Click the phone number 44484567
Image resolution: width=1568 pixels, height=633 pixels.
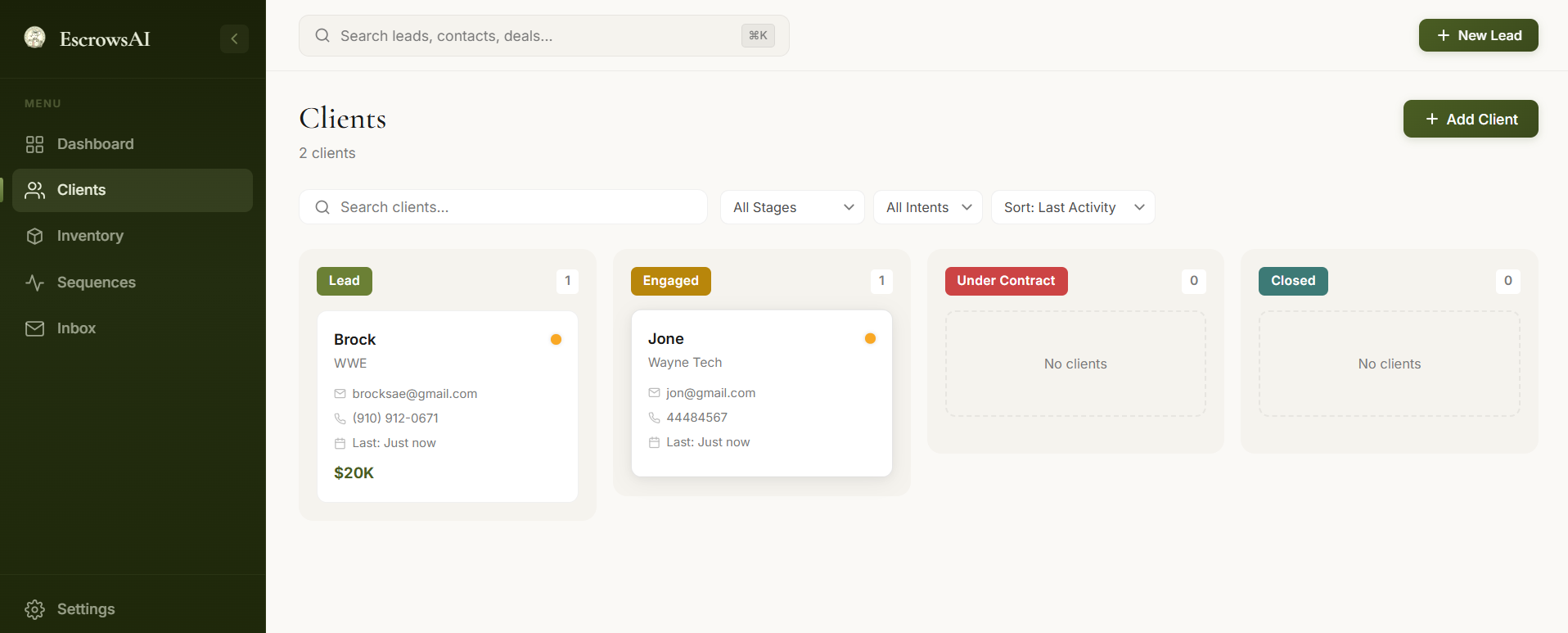coord(697,418)
